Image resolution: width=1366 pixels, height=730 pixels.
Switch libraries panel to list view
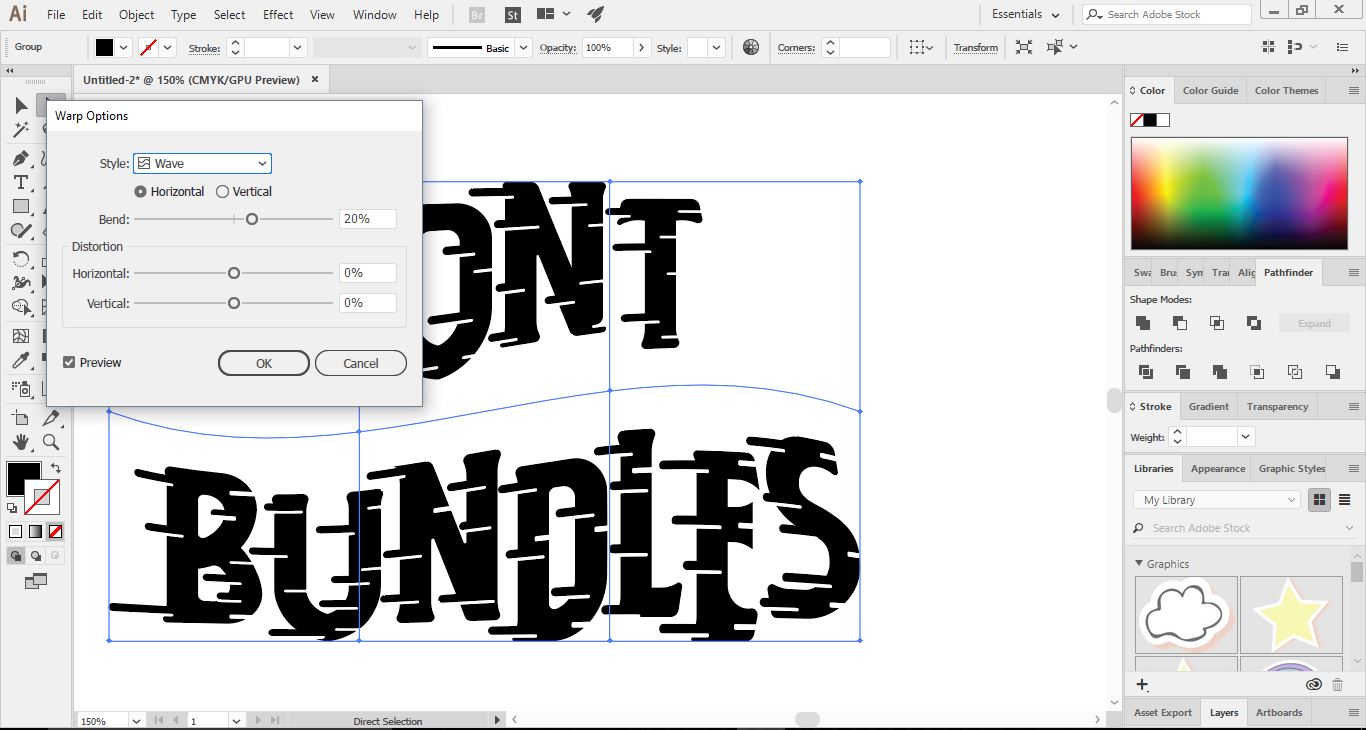click(1343, 500)
